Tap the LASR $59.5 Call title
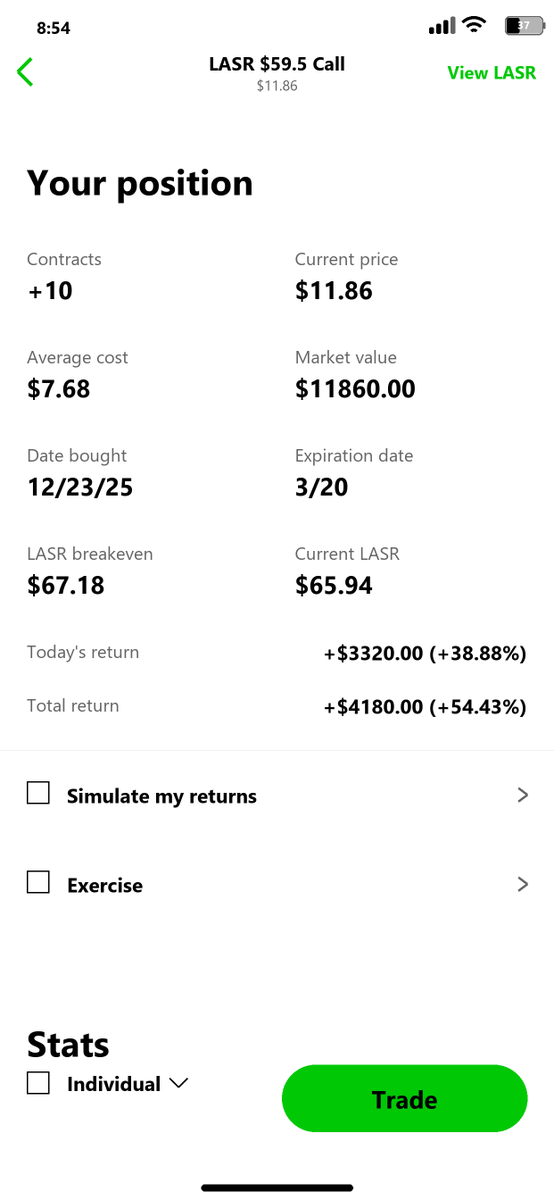This screenshot has height=1200, width=554. [277, 64]
